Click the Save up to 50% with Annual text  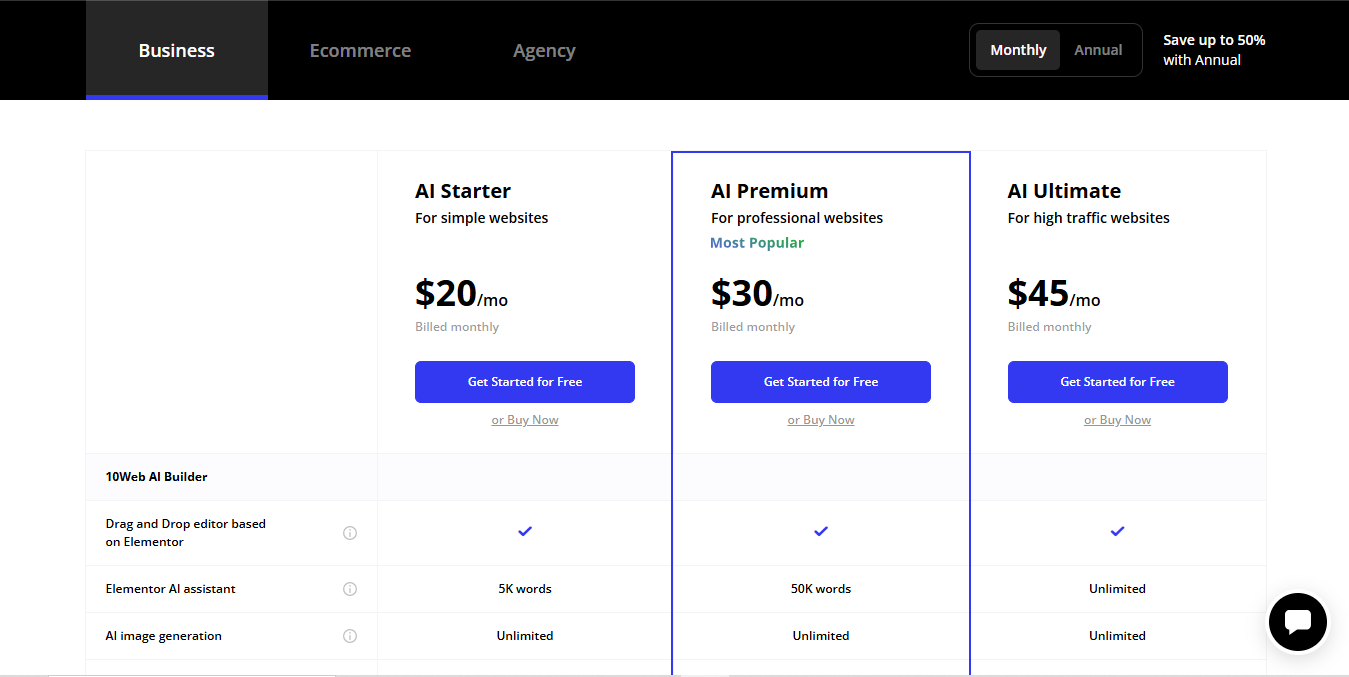point(1214,50)
